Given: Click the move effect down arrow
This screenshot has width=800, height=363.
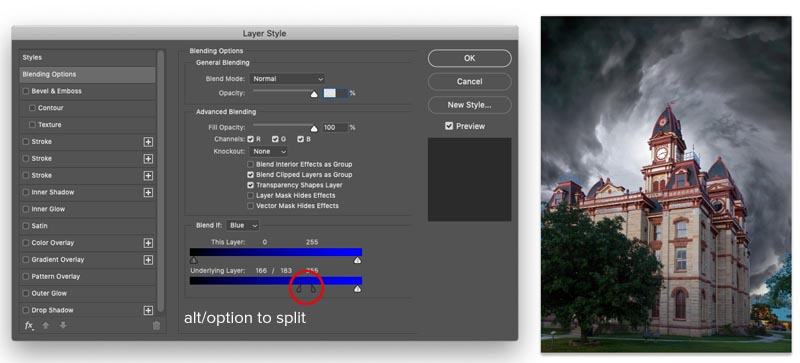Looking at the screenshot, I should click(x=63, y=325).
